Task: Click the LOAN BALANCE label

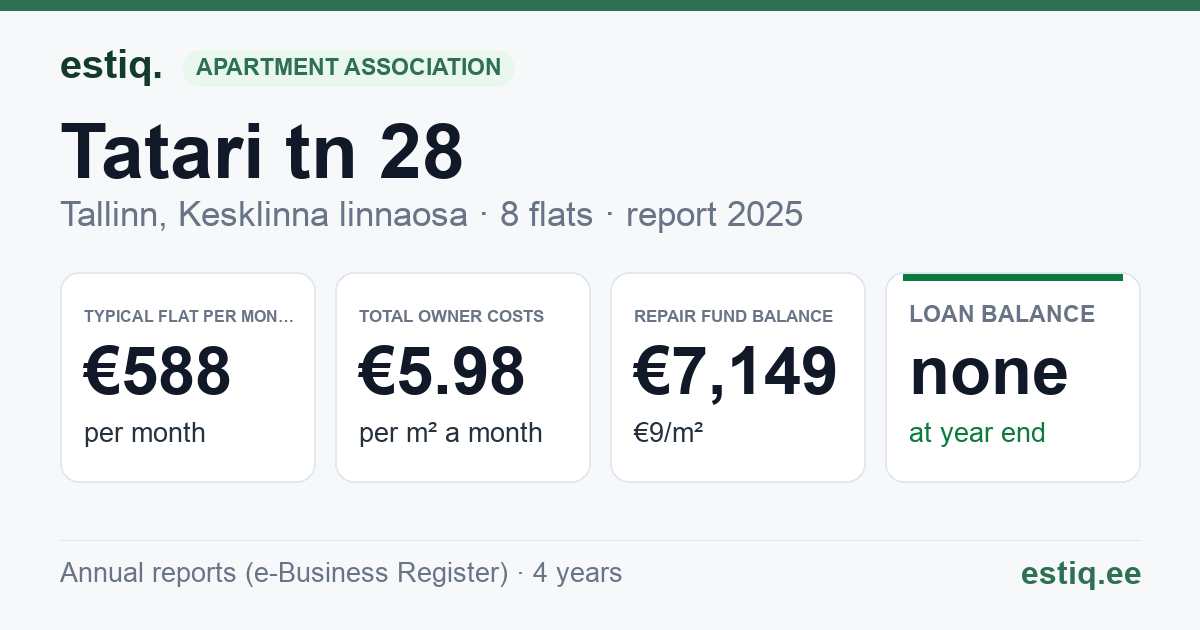Action: pyautogui.click(x=1002, y=314)
